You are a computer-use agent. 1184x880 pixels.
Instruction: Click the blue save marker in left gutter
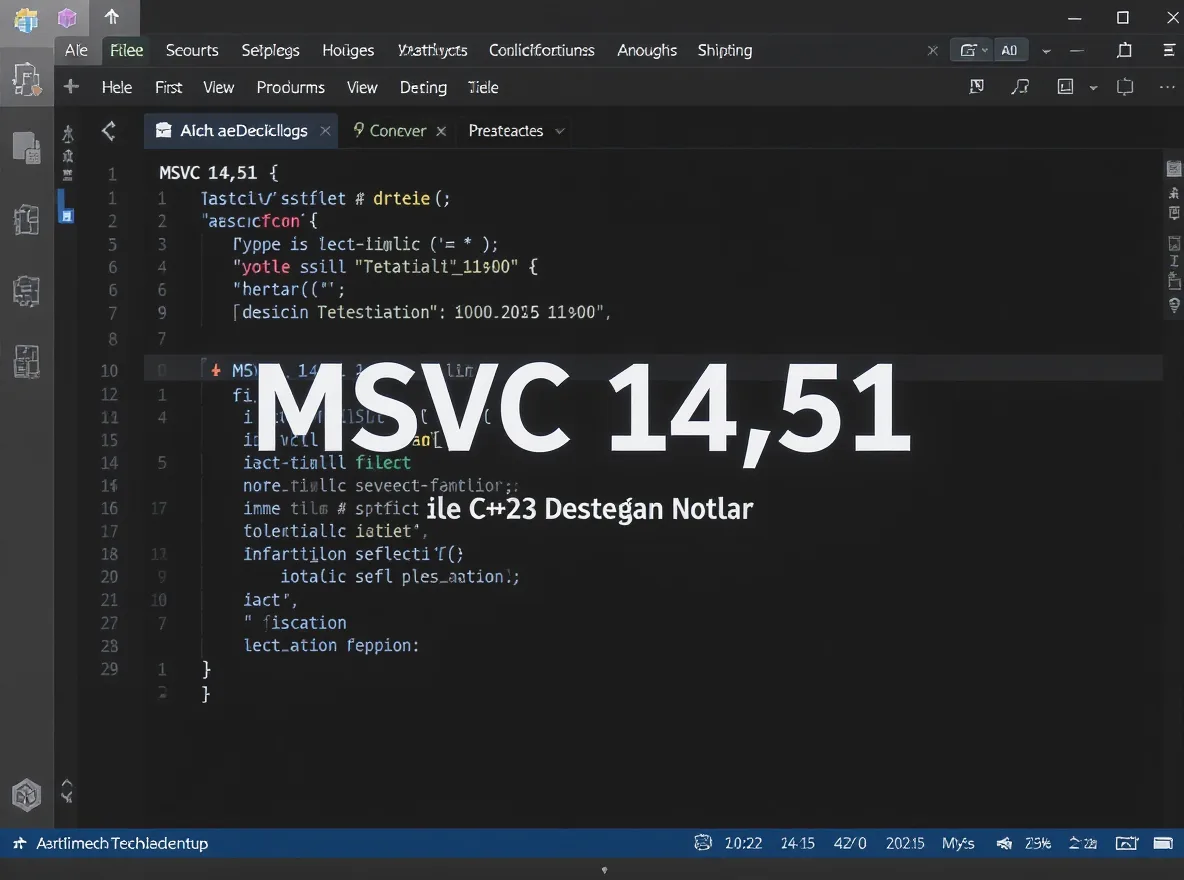(x=67, y=215)
